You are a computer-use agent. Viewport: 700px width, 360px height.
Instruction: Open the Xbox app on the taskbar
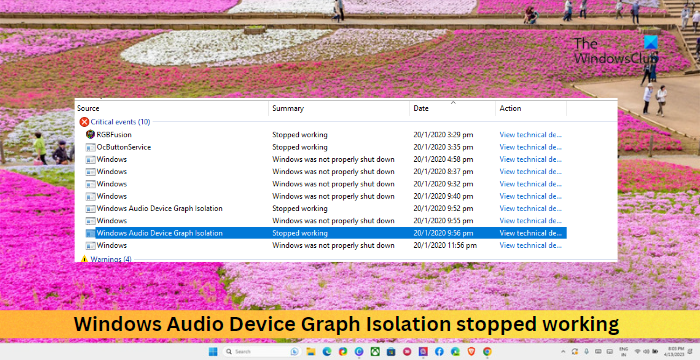[375, 352]
